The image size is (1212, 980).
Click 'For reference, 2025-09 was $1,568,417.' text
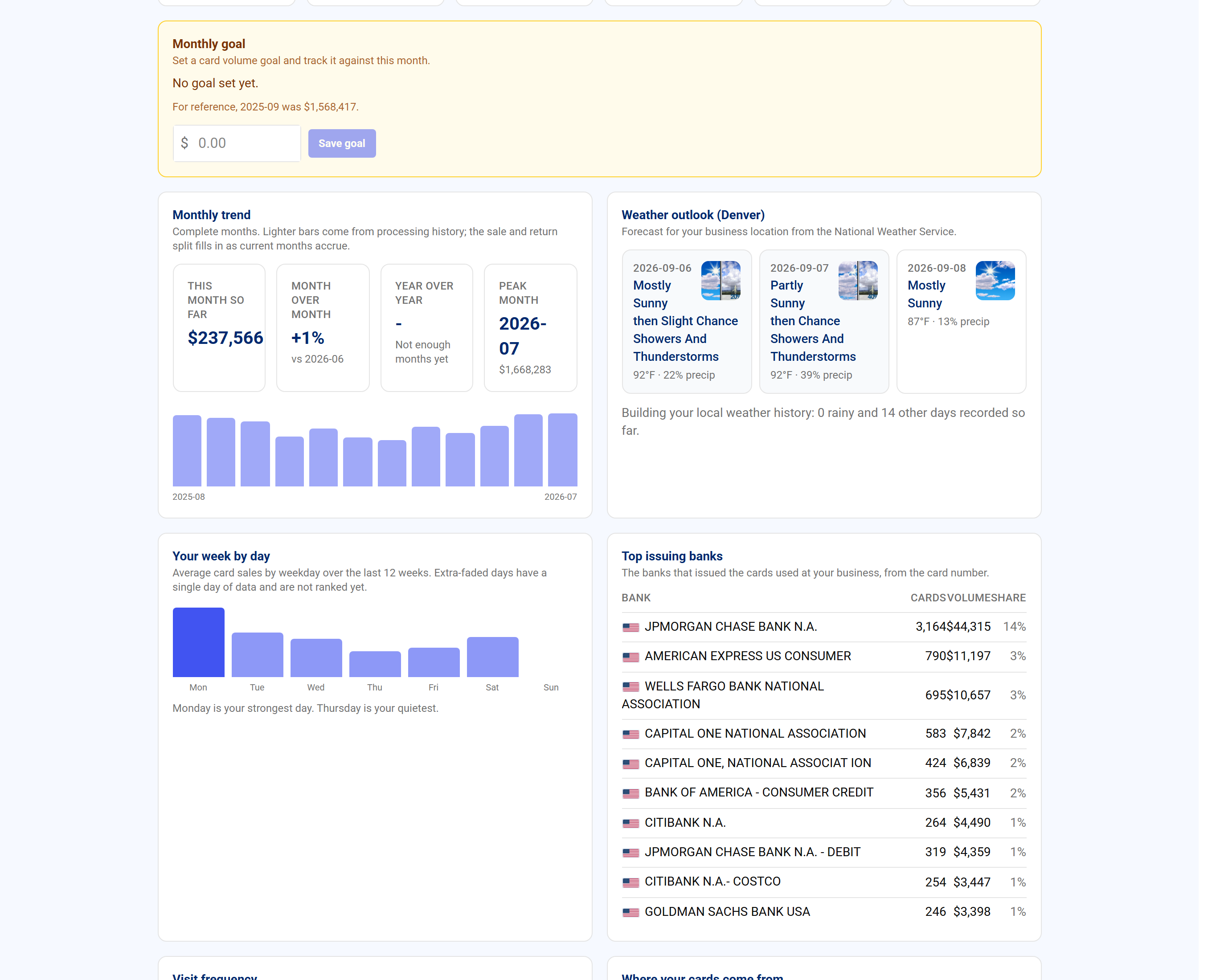click(266, 107)
